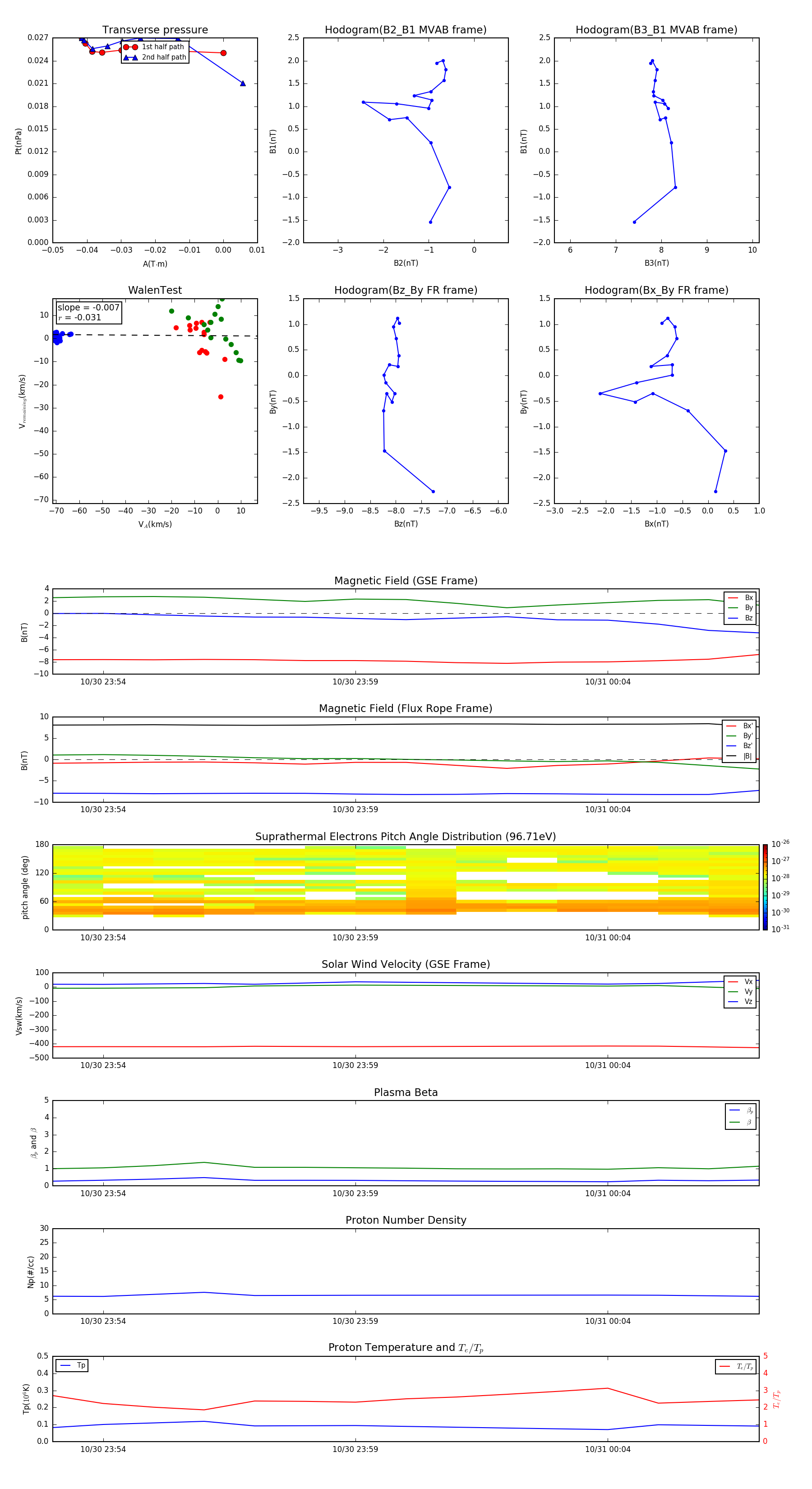Select the "2nd half path" legend entry
812x1489 pixels.
(x=154, y=57)
